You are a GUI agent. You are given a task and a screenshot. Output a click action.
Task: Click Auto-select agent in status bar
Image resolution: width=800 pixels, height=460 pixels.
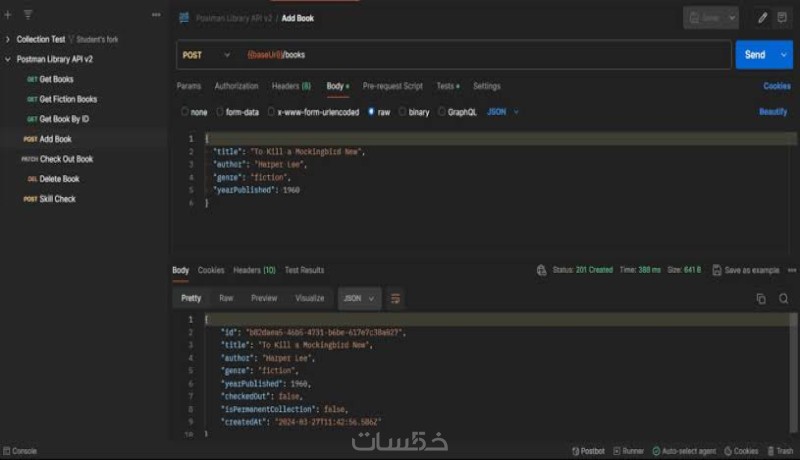pyautogui.click(x=684, y=451)
